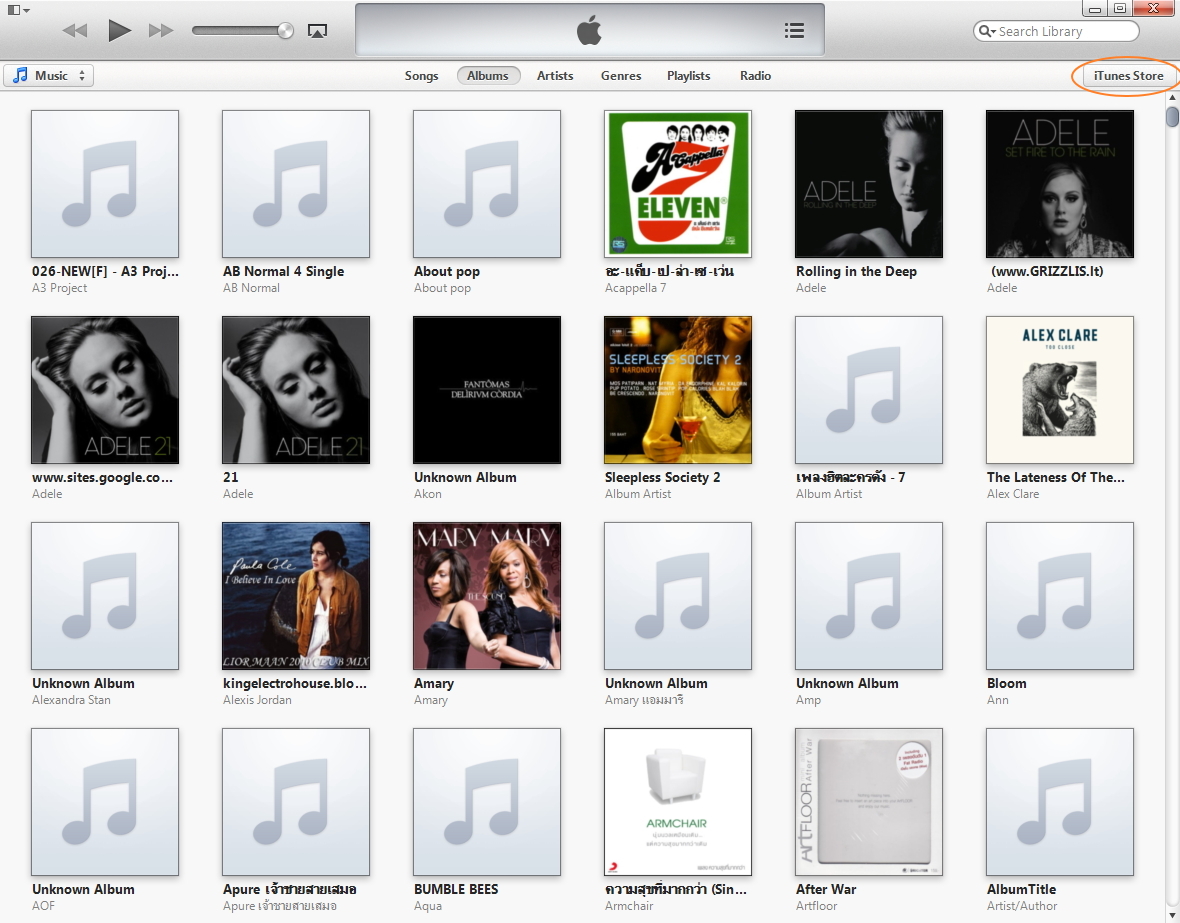Click the album title "After War"
This screenshot has height=923, width=1180.
coord(826,889)
